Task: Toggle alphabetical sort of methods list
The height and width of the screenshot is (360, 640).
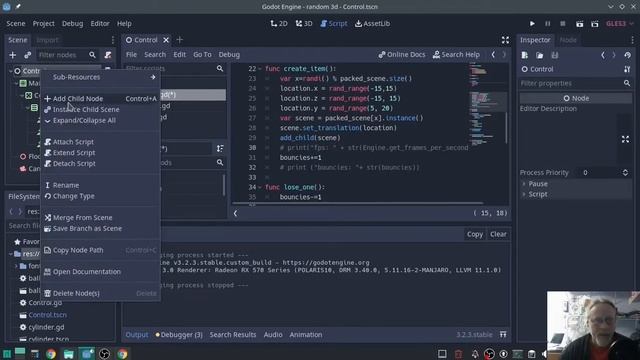Action: 220,149
